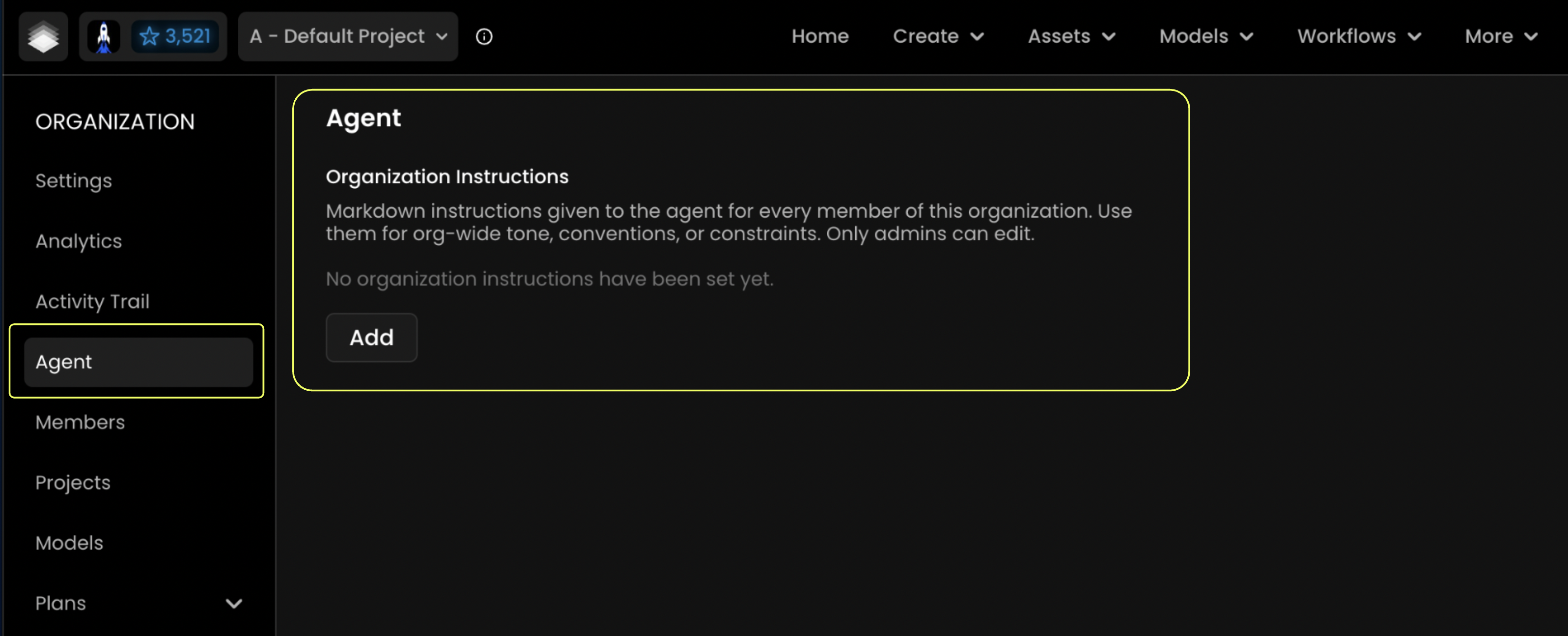
Task: Open the A - Default Project dropdown
Action: (x=348, y=36)
